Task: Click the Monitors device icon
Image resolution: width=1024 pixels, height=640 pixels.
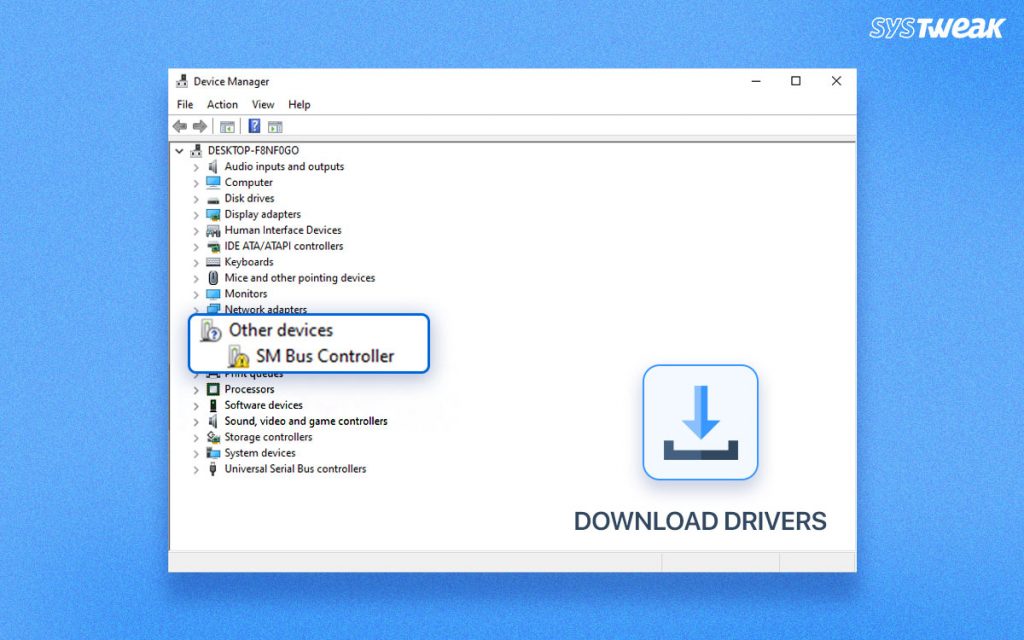Action: coord(213,293)
